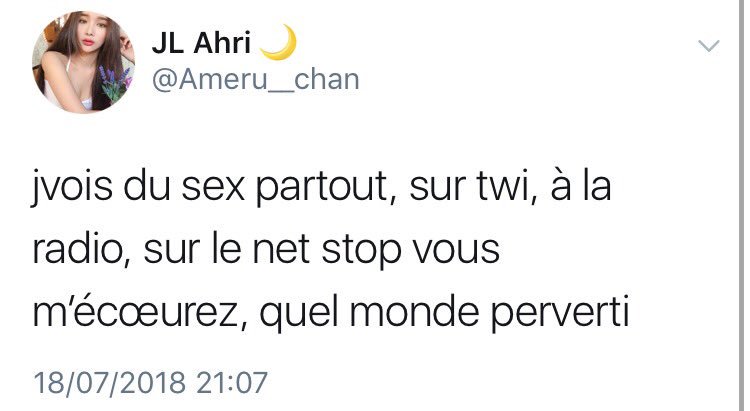Open JL Ahri's profile picture

84,62
